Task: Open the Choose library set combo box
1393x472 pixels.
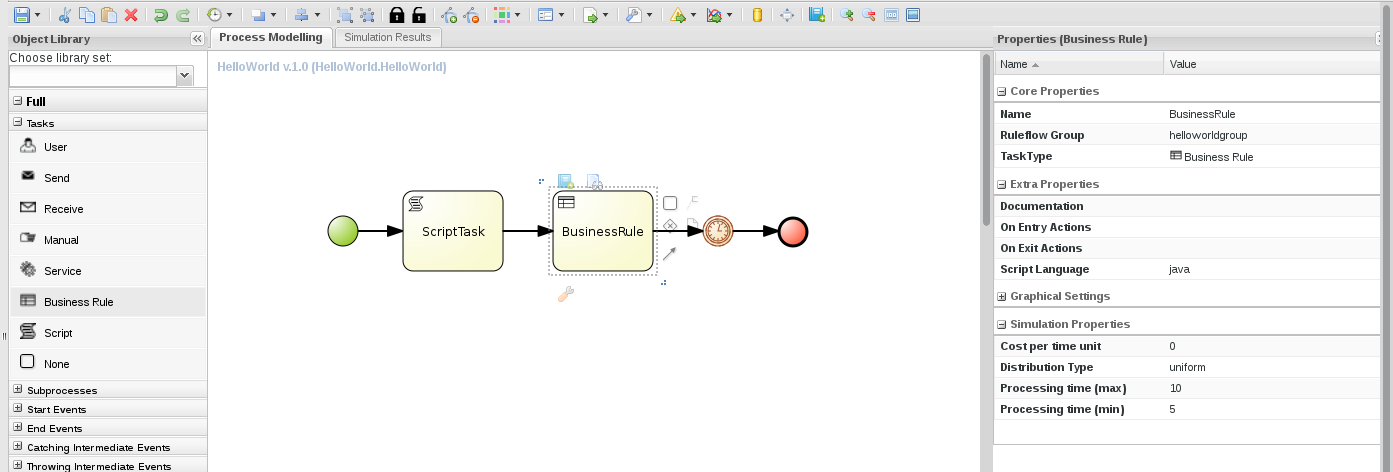Action: 184,75
